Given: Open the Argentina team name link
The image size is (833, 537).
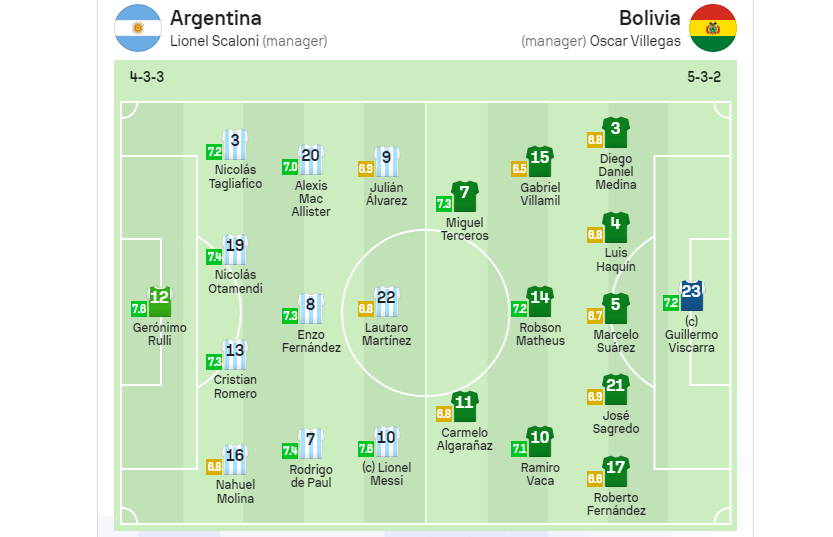Looking at the screenshot, I should point(216,18).
